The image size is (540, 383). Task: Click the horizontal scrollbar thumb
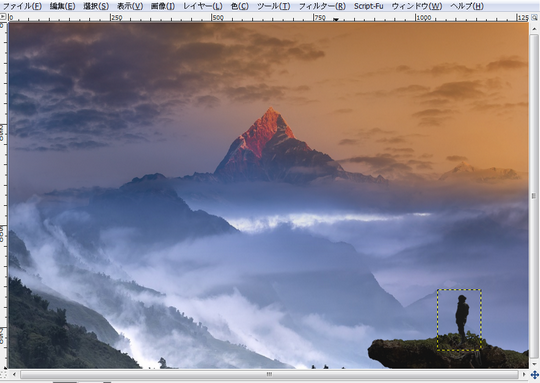pos(269,374)
